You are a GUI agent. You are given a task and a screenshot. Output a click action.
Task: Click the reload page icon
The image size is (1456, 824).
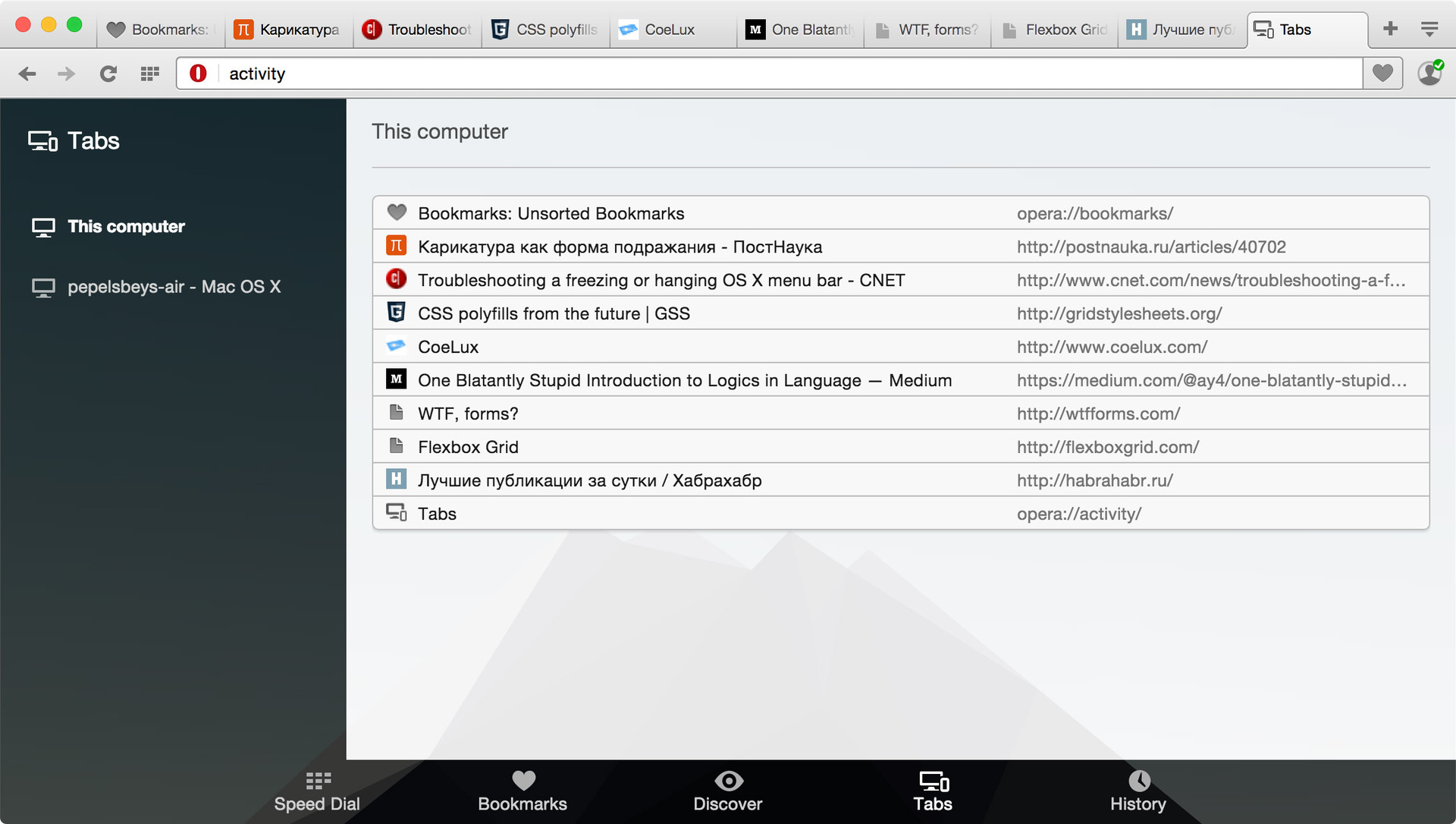pos(108,74)
